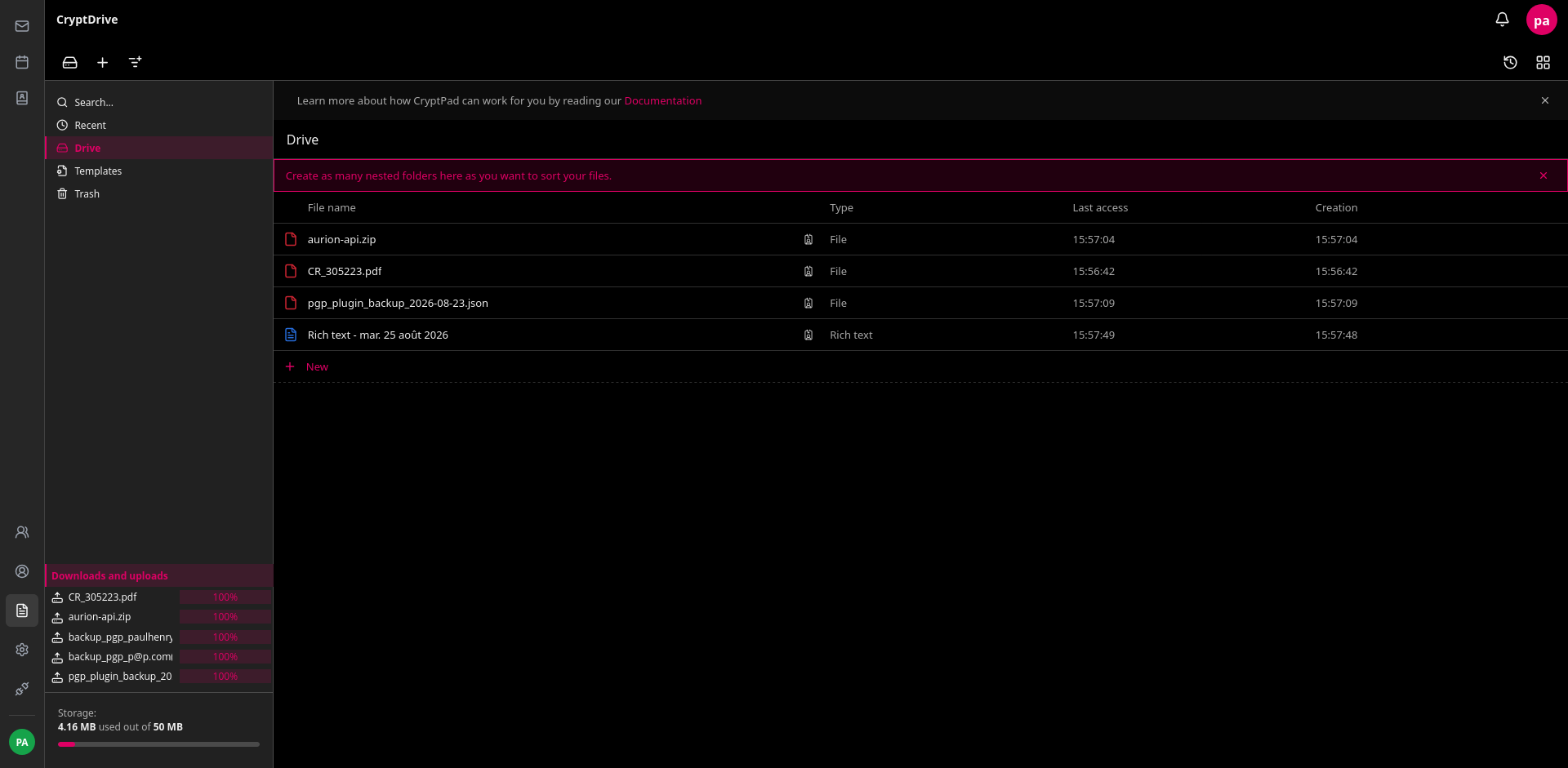Click the Drive folder heading
1568x768 pixels.
(302, 140)
